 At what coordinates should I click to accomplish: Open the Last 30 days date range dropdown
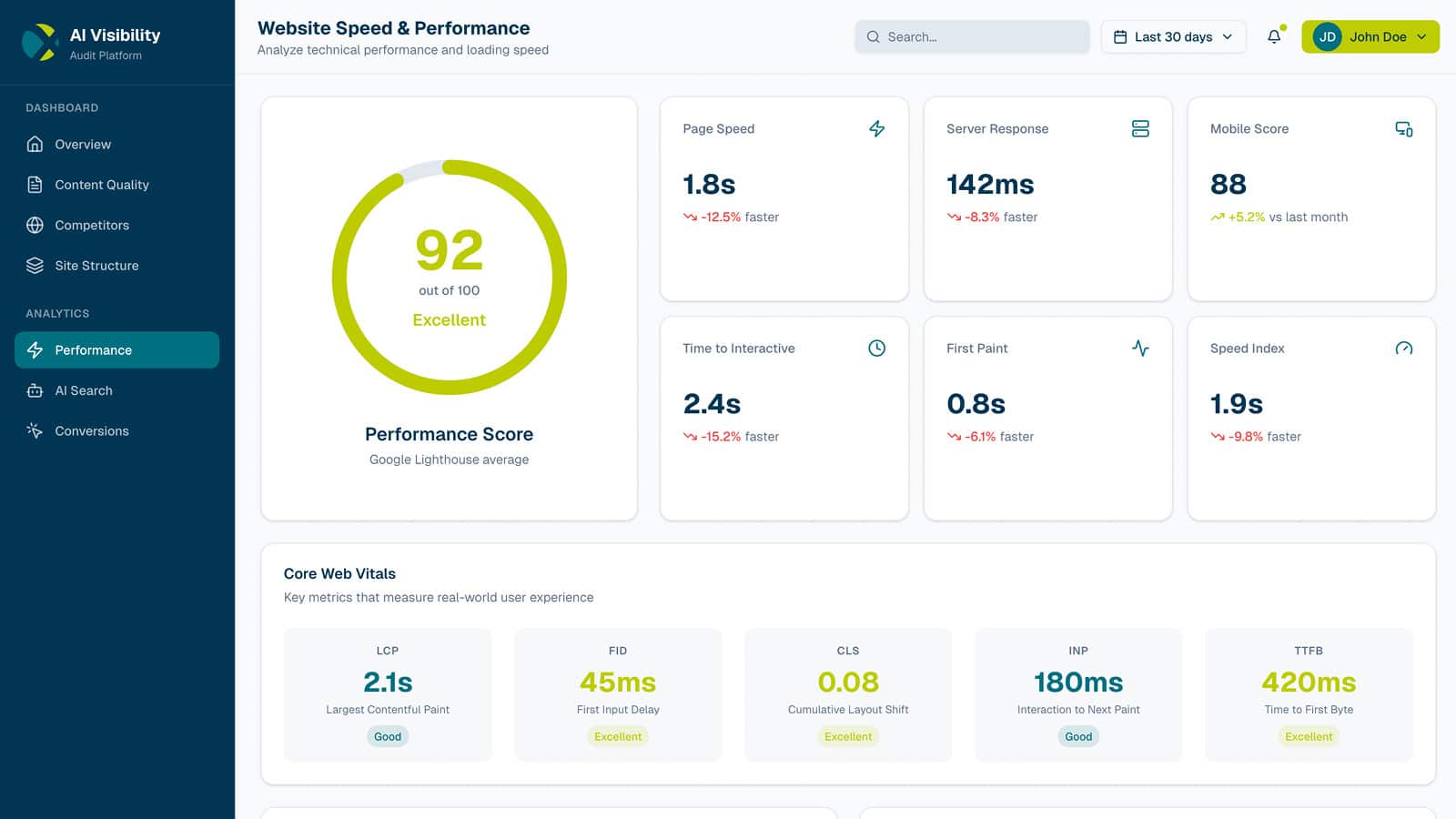point(1173,36)
